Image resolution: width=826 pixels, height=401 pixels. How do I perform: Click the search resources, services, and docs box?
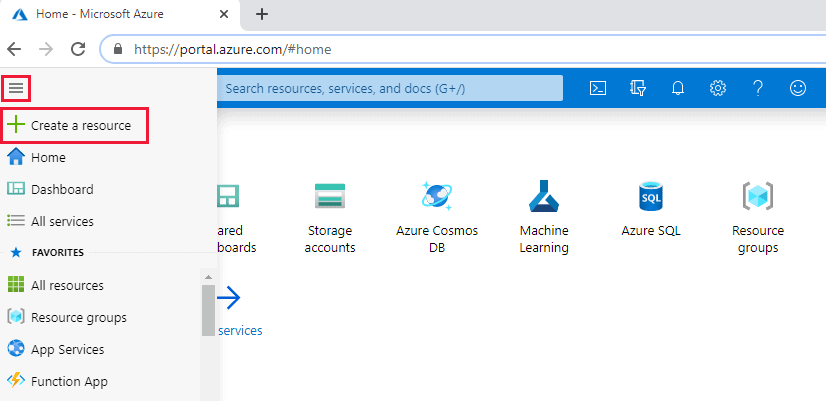[x=390, y=88]
